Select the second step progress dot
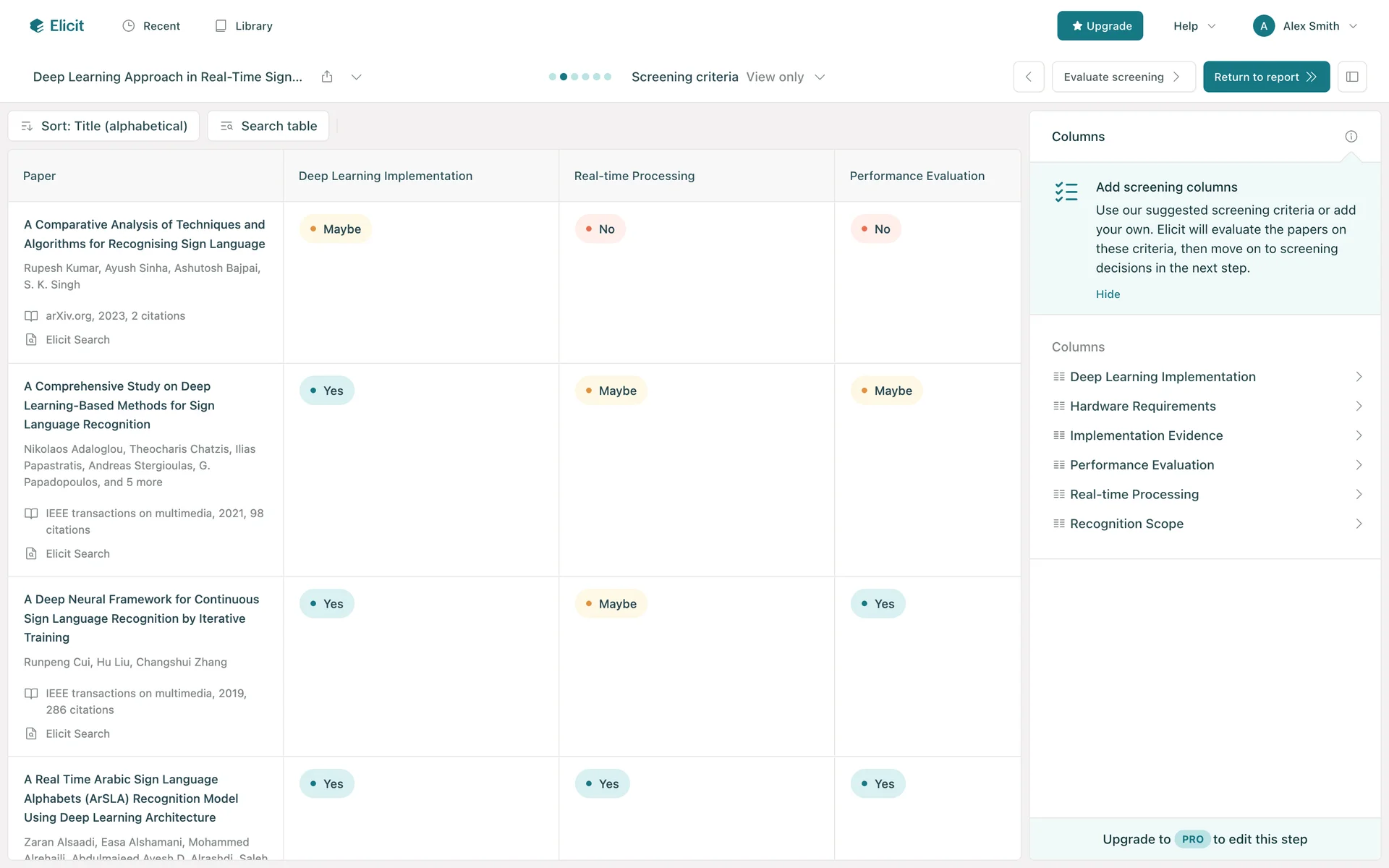Image resolution: width=1389 pixels, height=868 pixels. (x=564, y=77)
